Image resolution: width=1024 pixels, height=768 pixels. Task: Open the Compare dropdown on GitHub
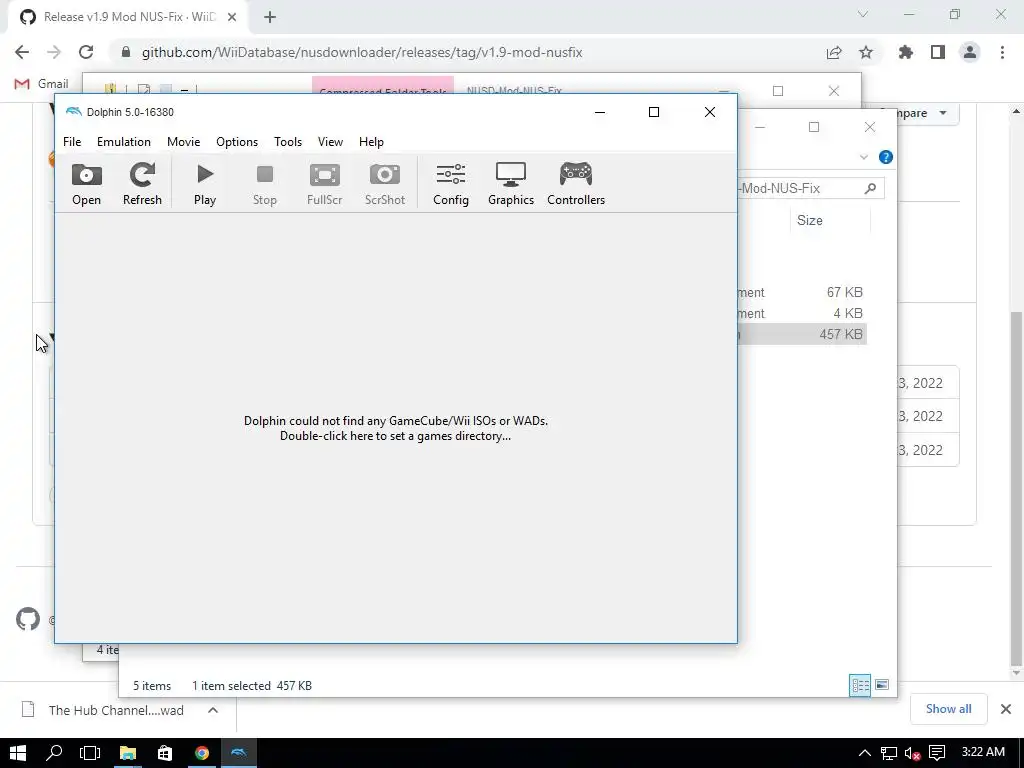(922, 113)
